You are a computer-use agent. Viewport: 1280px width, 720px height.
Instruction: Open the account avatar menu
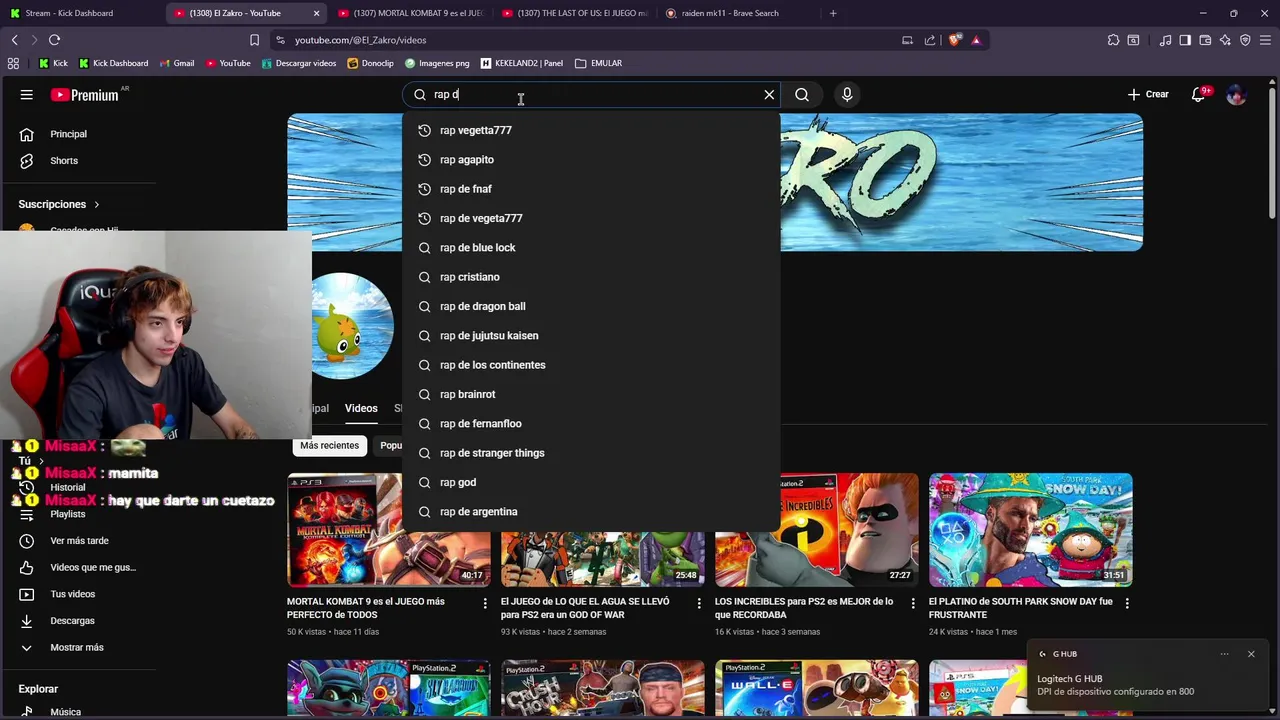coord(1236,95)
